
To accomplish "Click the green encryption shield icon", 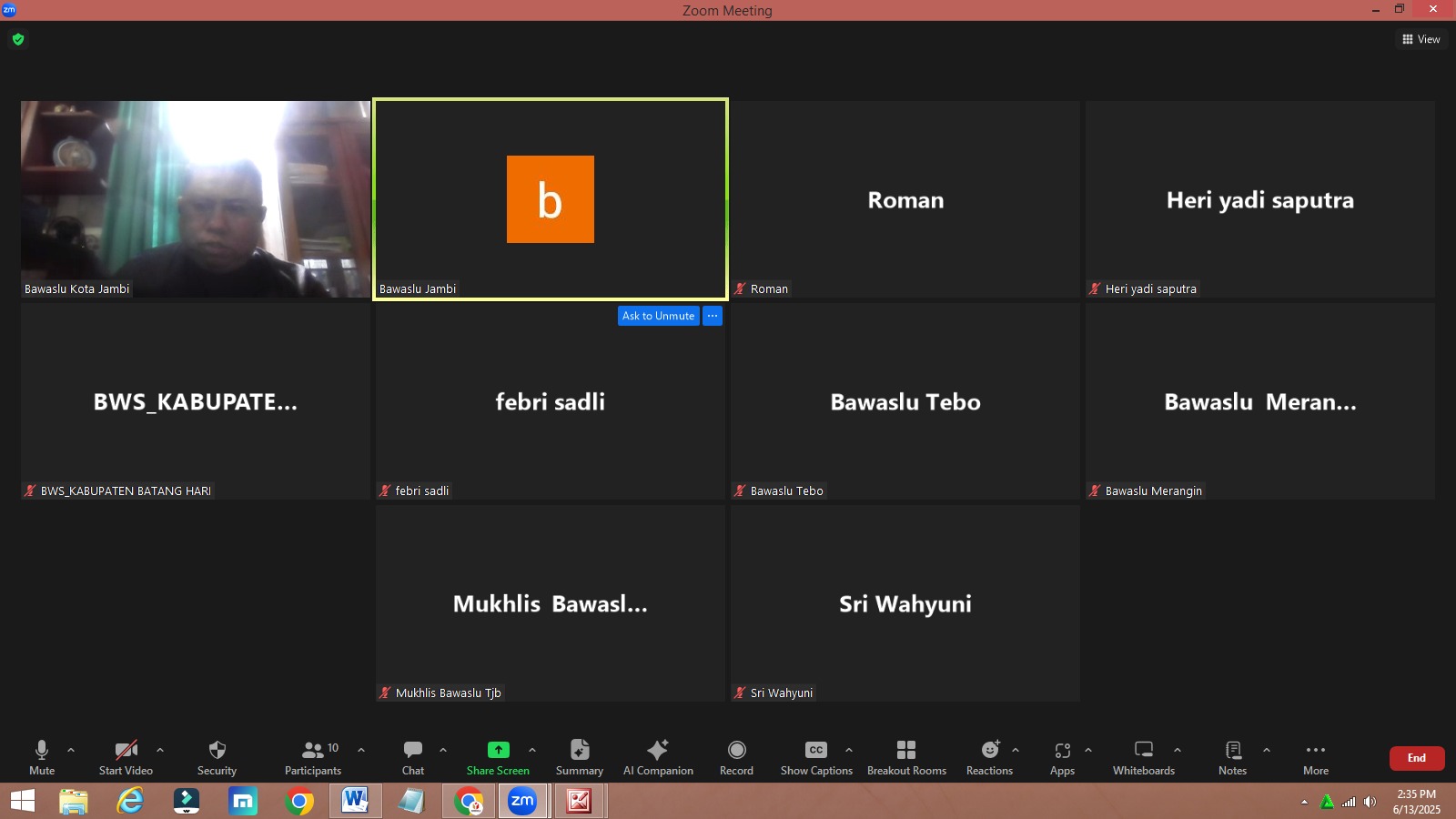I will (18, 39).
